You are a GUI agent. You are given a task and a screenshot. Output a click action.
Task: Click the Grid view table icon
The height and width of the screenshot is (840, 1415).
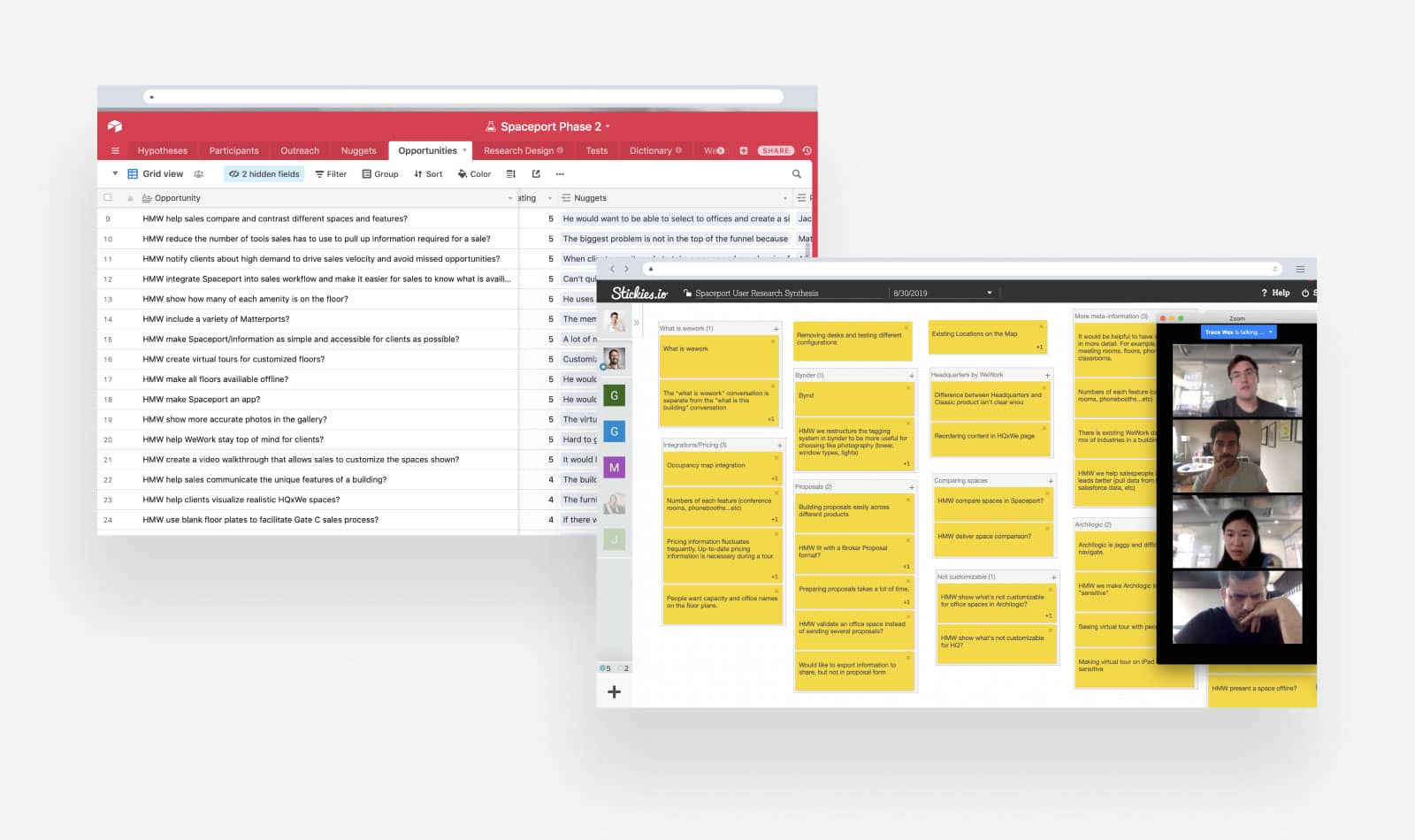click(133, 174)
